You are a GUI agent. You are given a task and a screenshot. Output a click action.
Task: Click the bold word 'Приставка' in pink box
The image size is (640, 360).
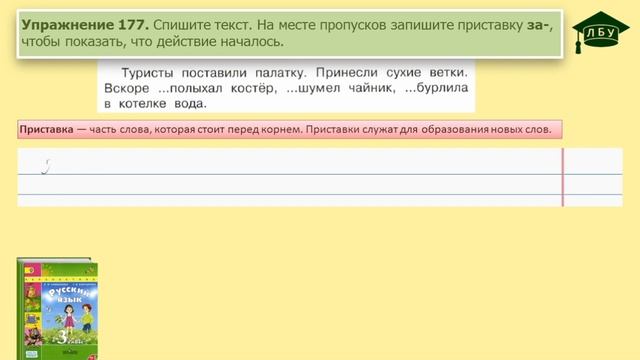[47, 129]
